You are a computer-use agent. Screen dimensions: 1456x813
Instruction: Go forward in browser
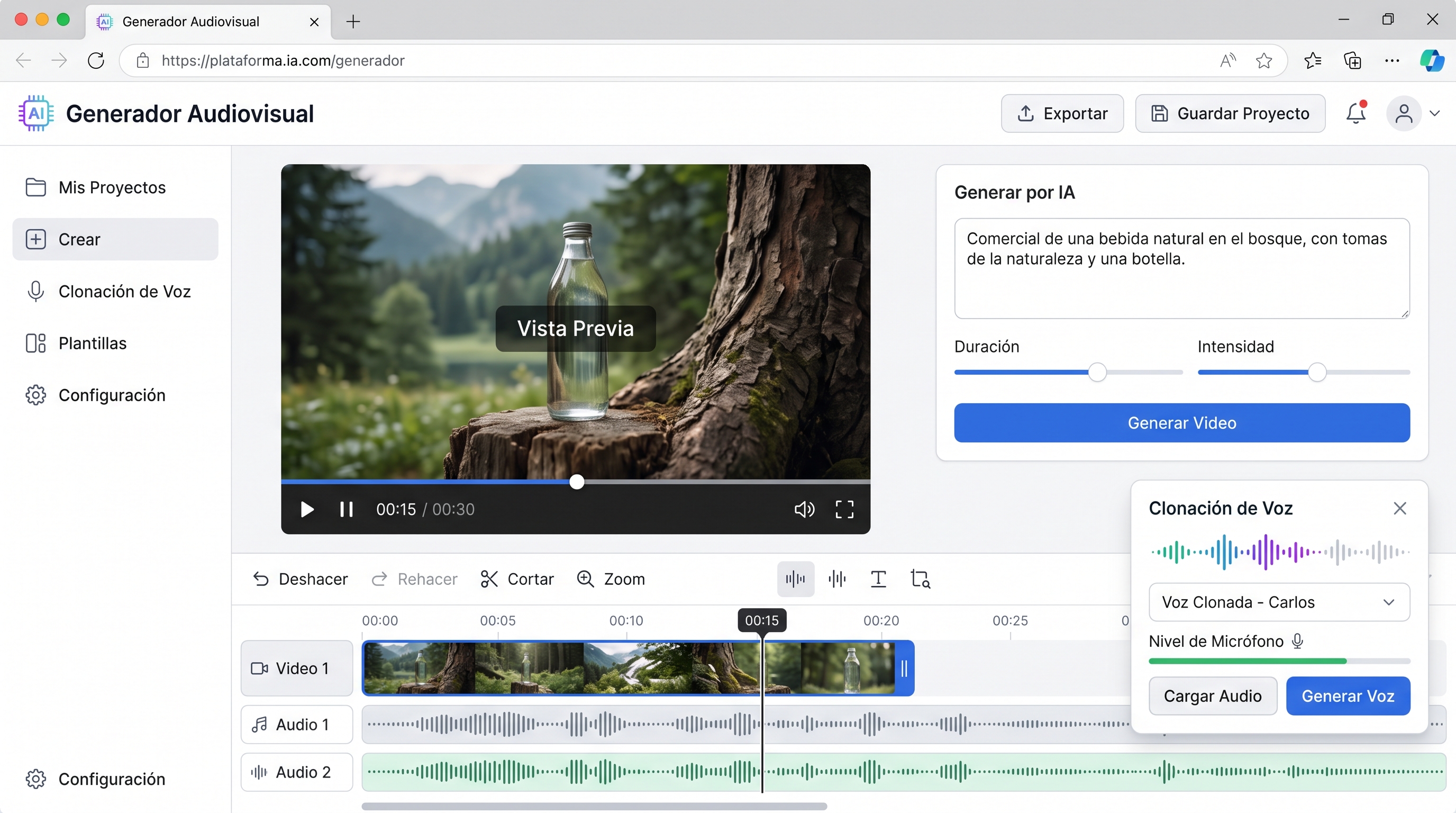pyautogui.click(x=59, y=60)
